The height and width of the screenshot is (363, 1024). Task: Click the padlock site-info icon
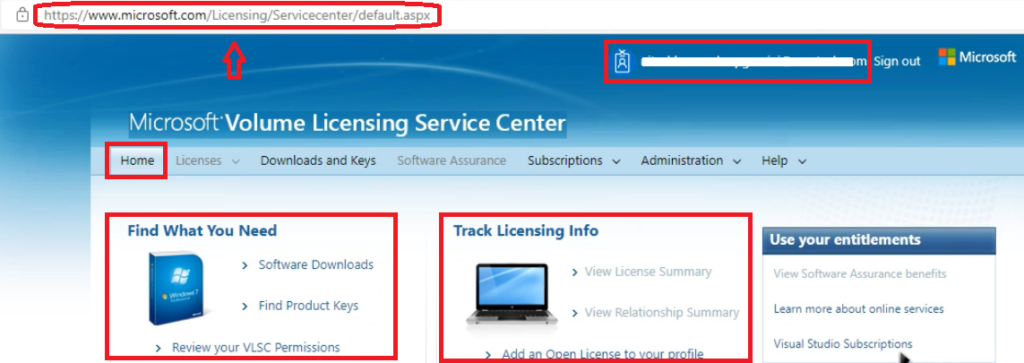22,15
